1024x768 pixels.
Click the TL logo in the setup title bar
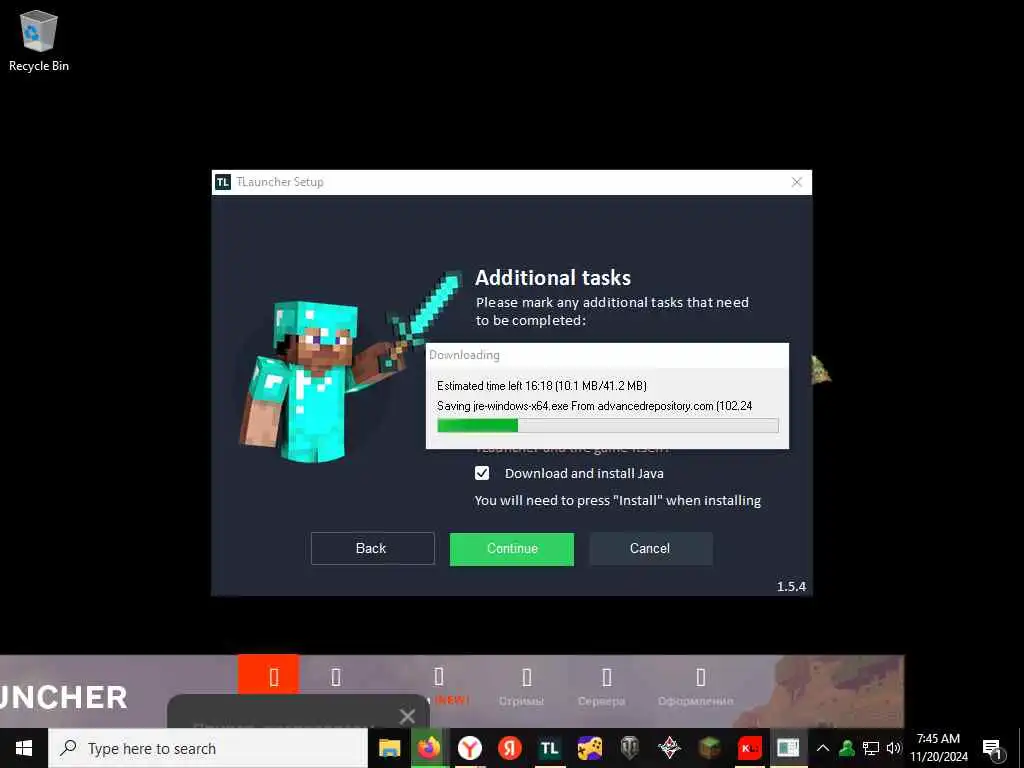click(x=223, y=182)
